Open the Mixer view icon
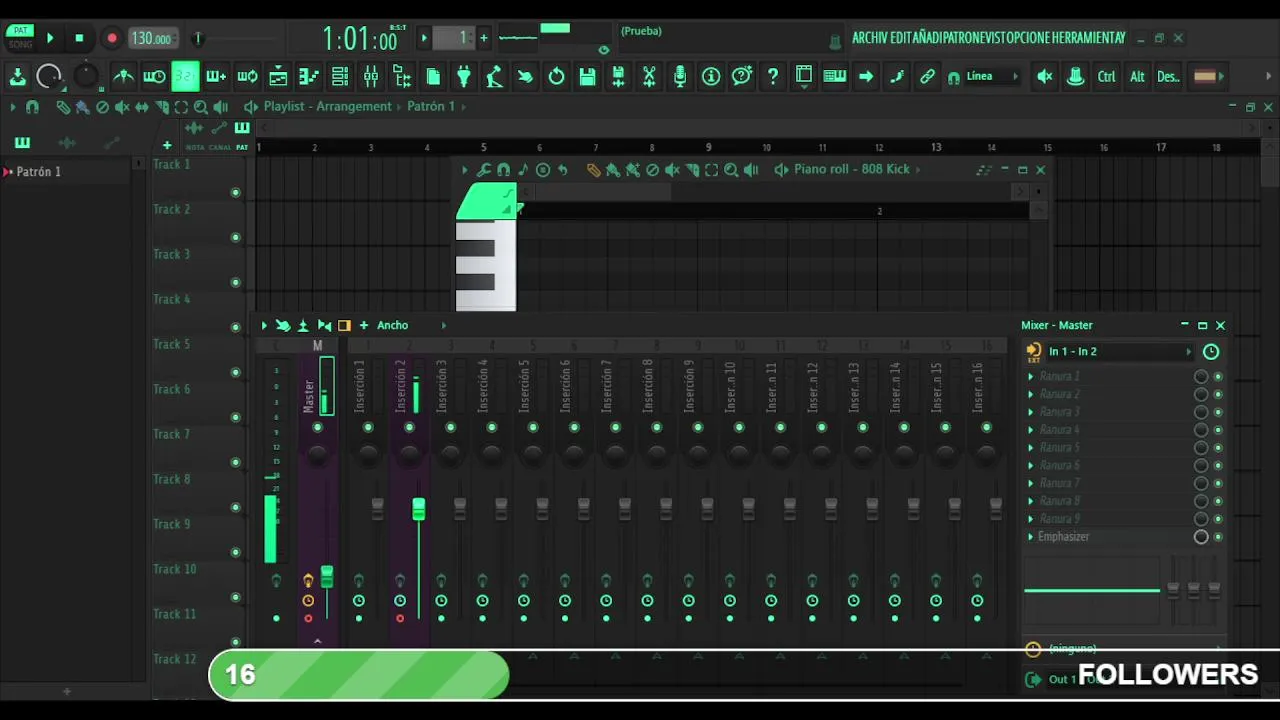Image resolution: width=1280 pixels, height=720 pixels. 371,76
